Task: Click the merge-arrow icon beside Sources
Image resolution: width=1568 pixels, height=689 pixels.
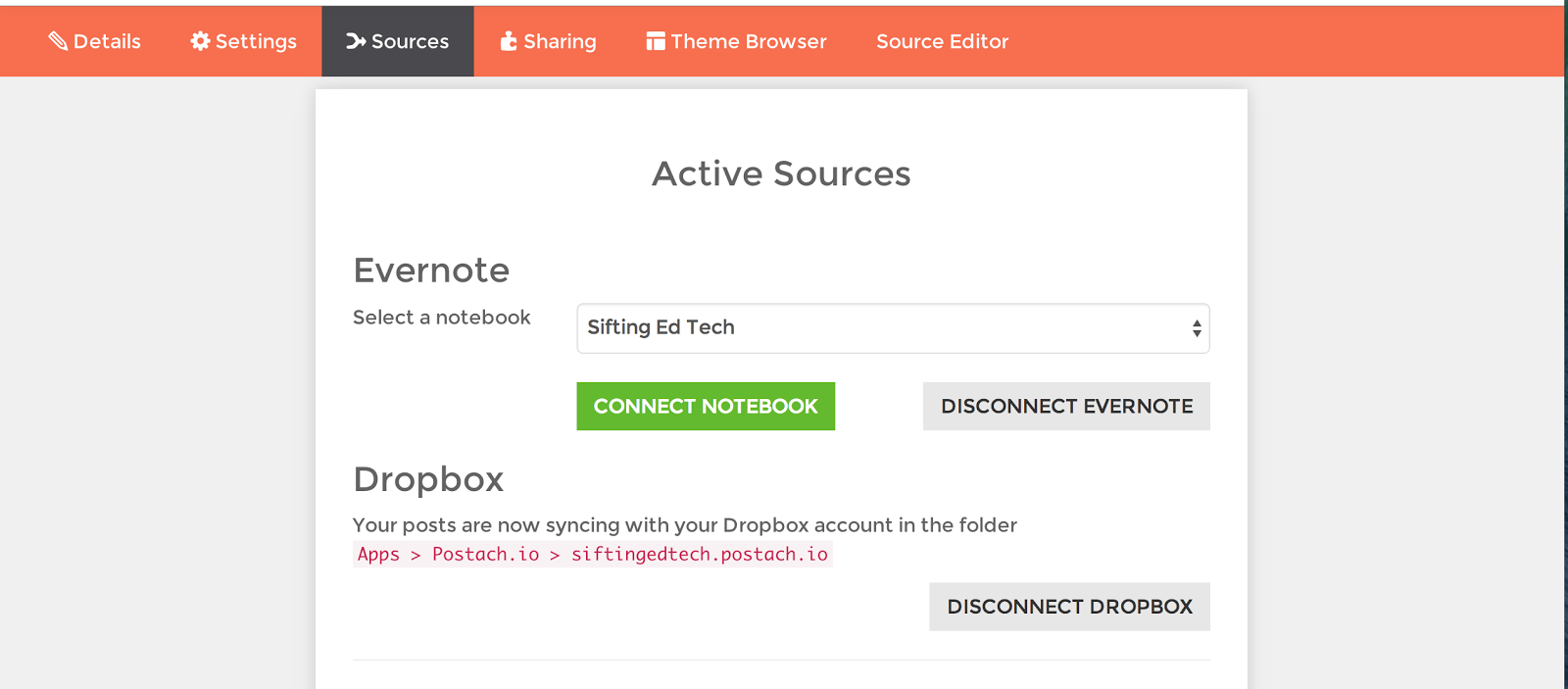Action: point(356,41)
